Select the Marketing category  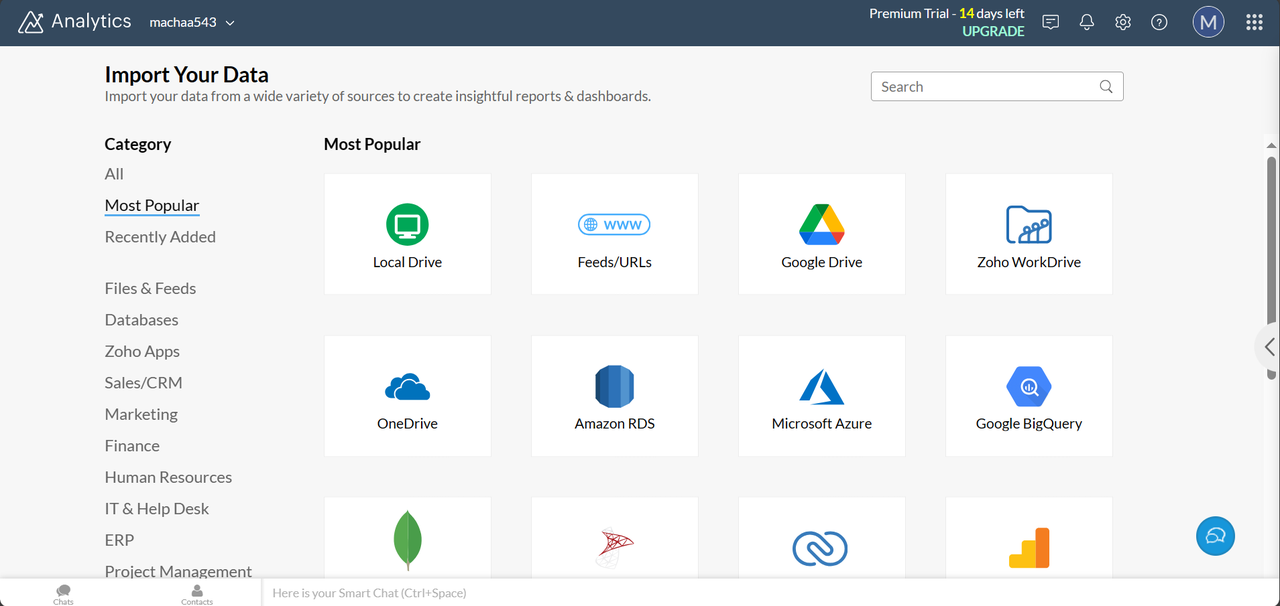141,414
